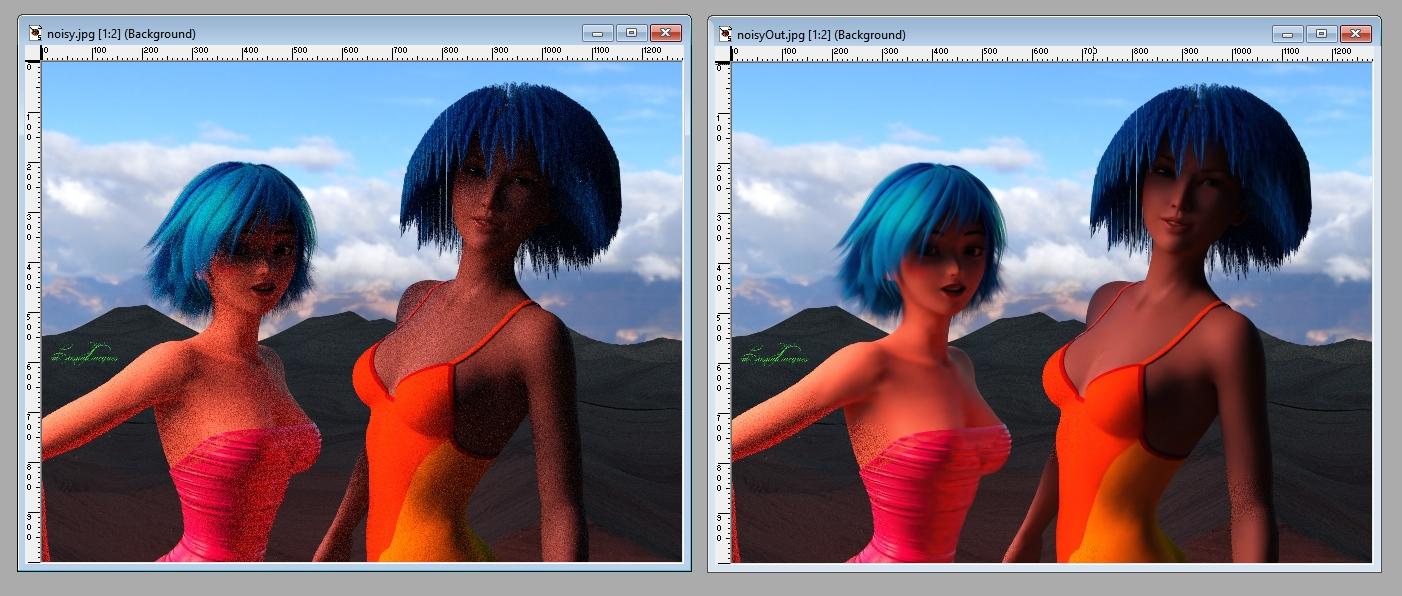Close the noisyOut.jpg window
The width and height of the screenshot is (1402, 596).
click(1355, 33)
